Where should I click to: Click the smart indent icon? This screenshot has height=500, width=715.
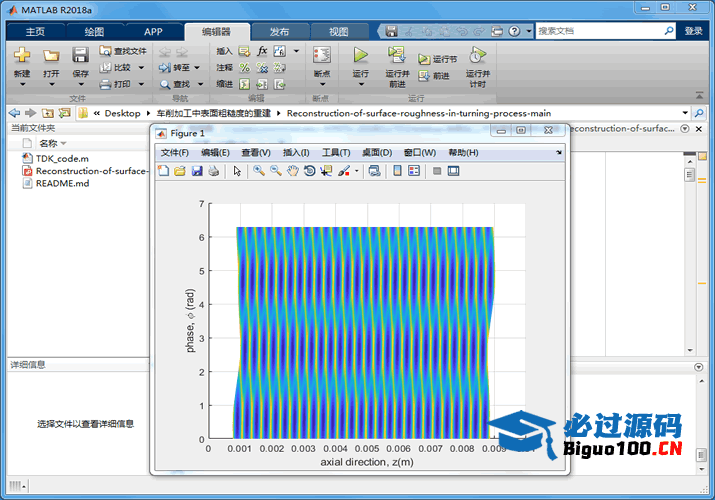point(244,84)
